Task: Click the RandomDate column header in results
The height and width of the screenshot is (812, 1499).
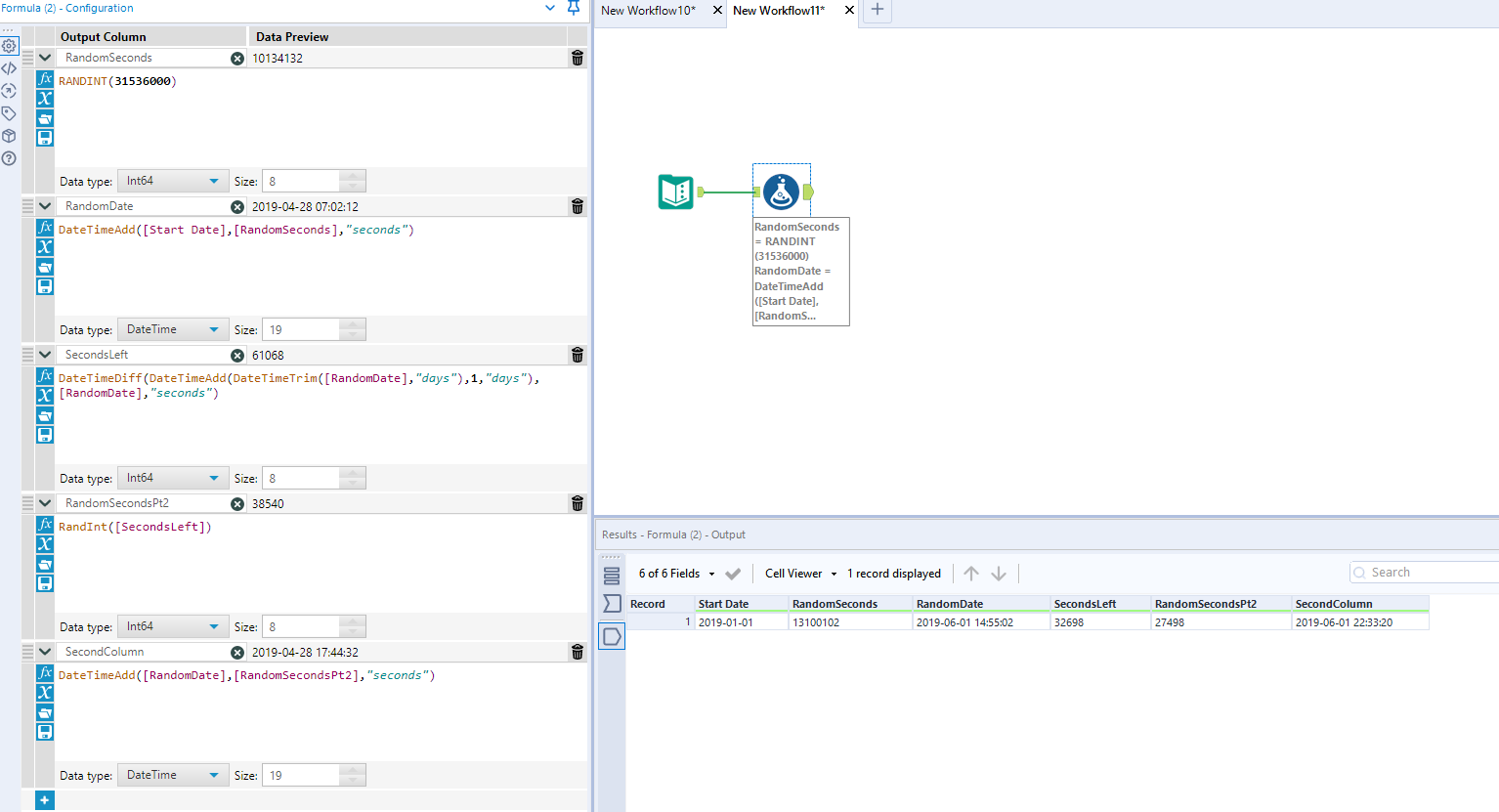Action: (x=950, y=604)
